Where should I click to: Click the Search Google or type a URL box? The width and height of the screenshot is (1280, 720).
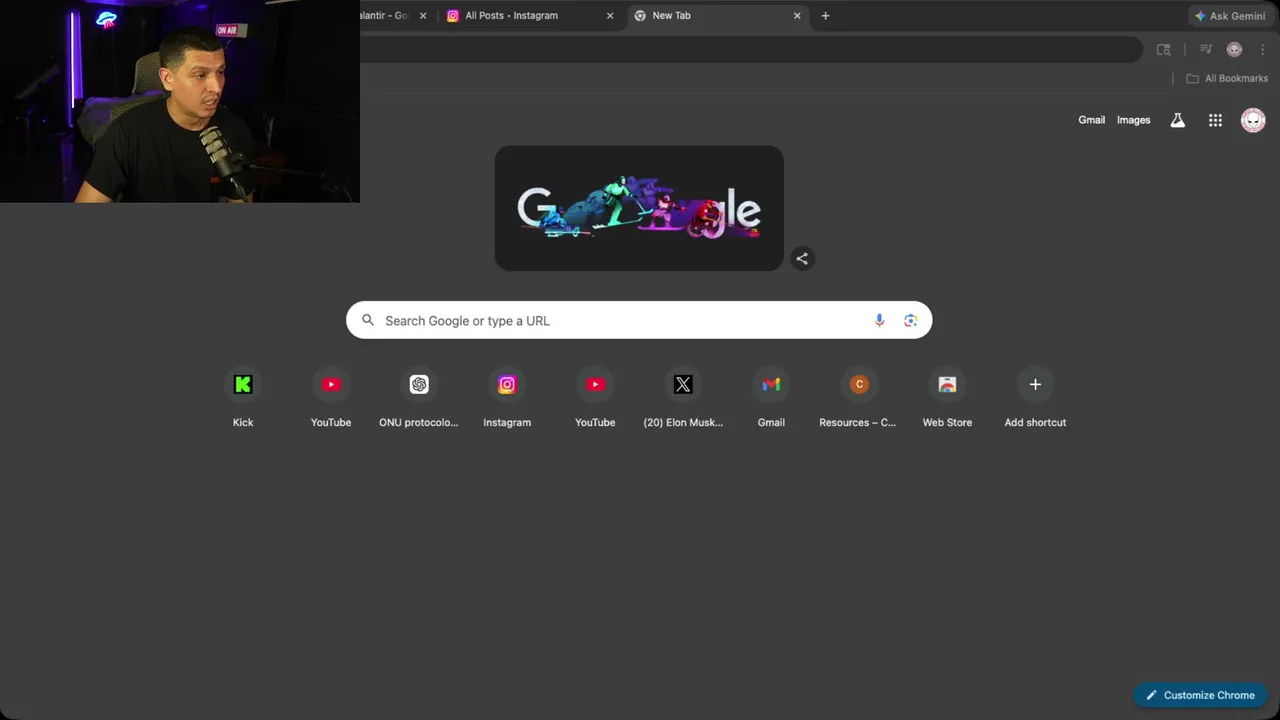pyautogui.click(x=639, y=320)
